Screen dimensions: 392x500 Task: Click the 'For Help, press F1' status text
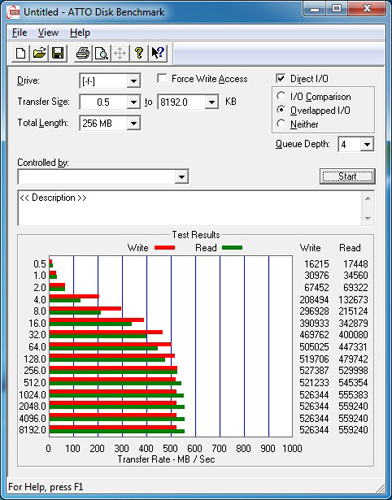pyautogui.click(x=45, y=487)
